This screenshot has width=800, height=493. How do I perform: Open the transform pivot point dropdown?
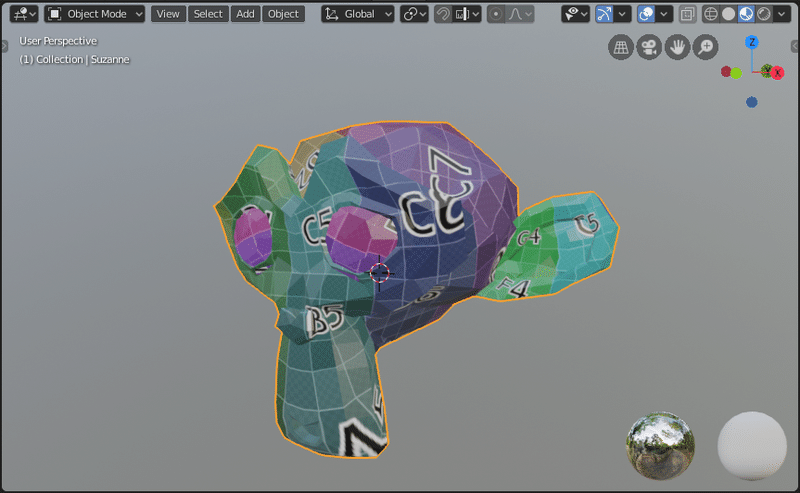point(414,14)
